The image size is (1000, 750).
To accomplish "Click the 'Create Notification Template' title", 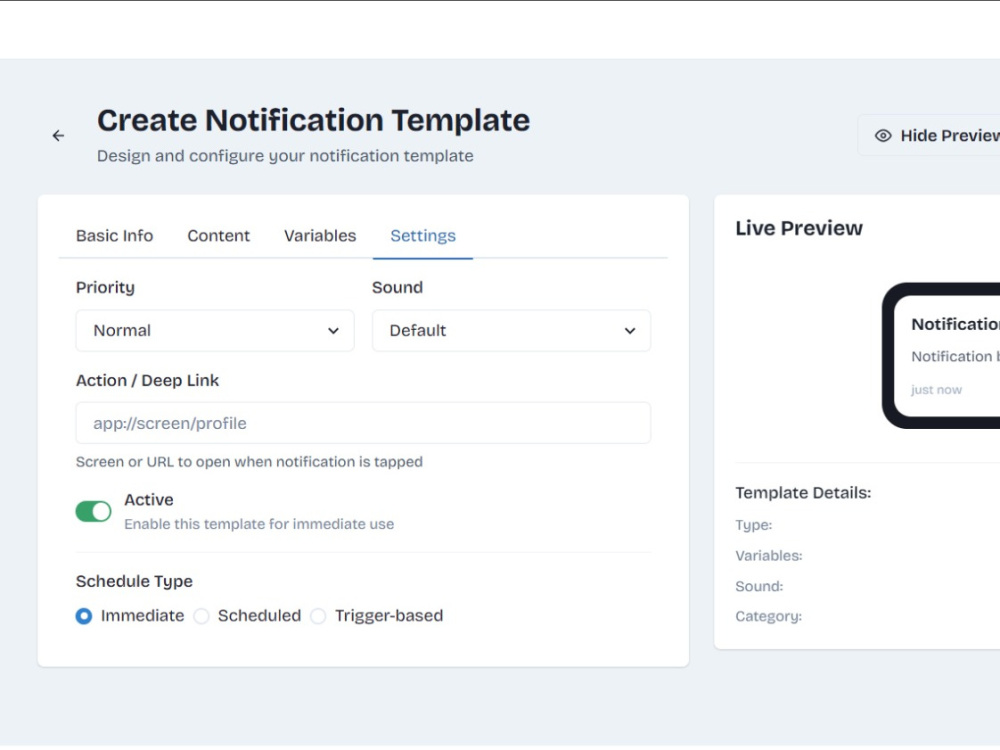I will (313, 121).
